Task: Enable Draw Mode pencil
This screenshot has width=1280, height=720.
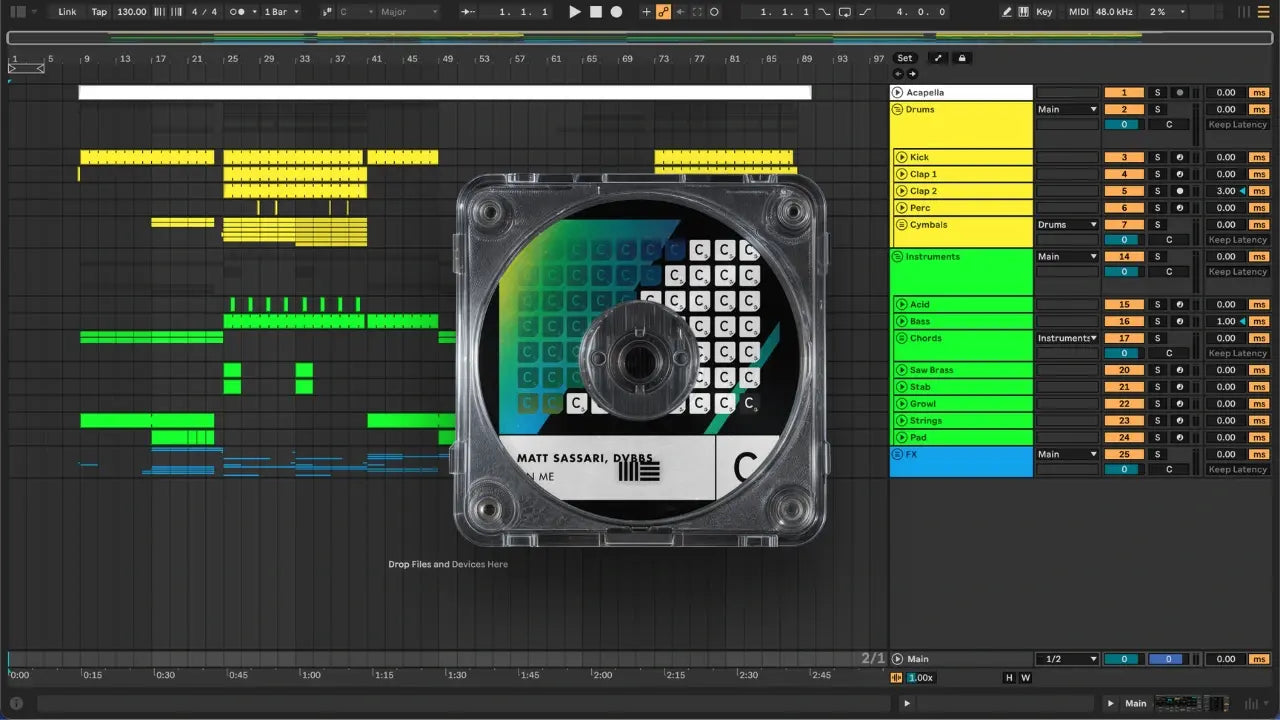Action: [x=1007, y=12]
